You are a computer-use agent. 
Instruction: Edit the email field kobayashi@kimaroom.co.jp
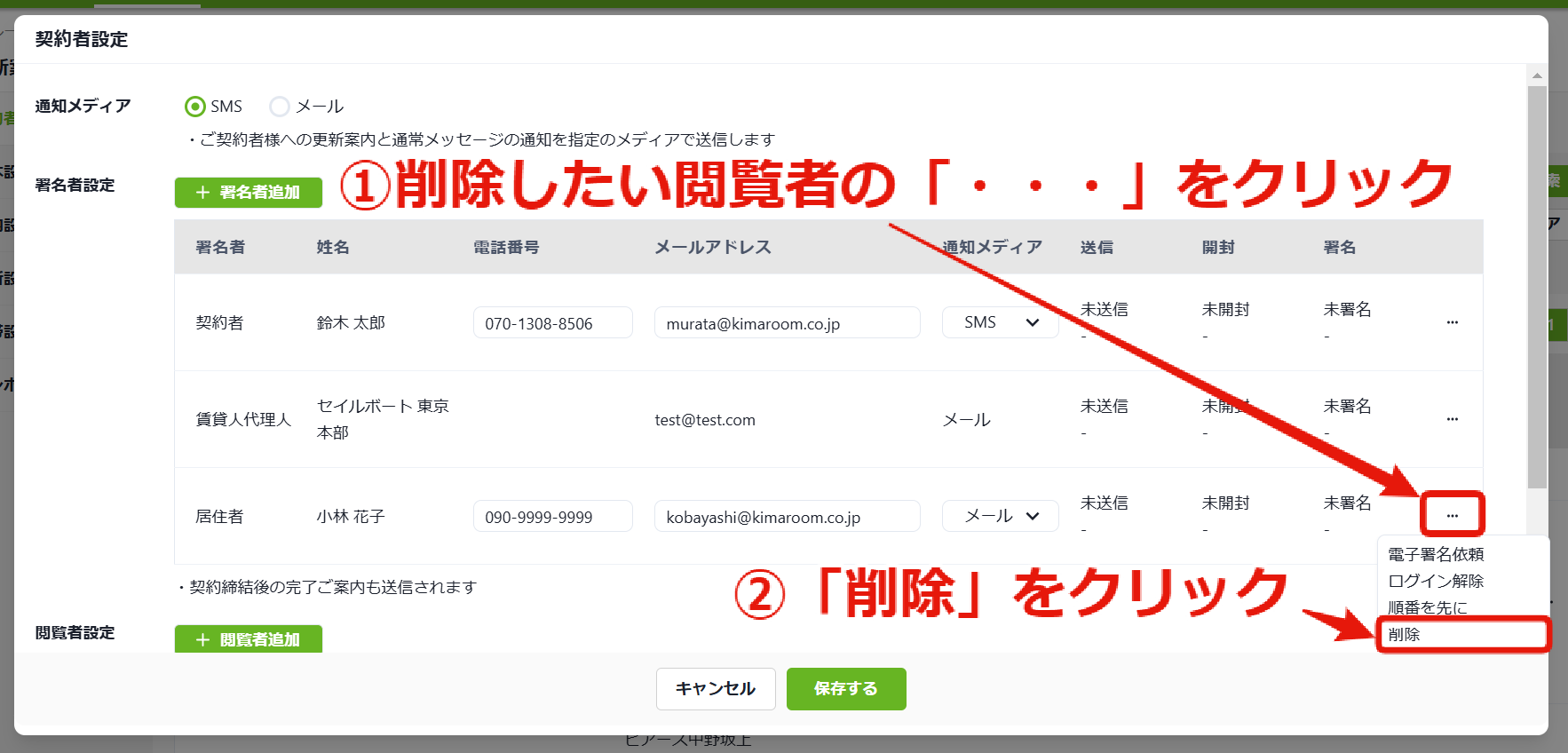pyautogui.click(x=788, y=517)
